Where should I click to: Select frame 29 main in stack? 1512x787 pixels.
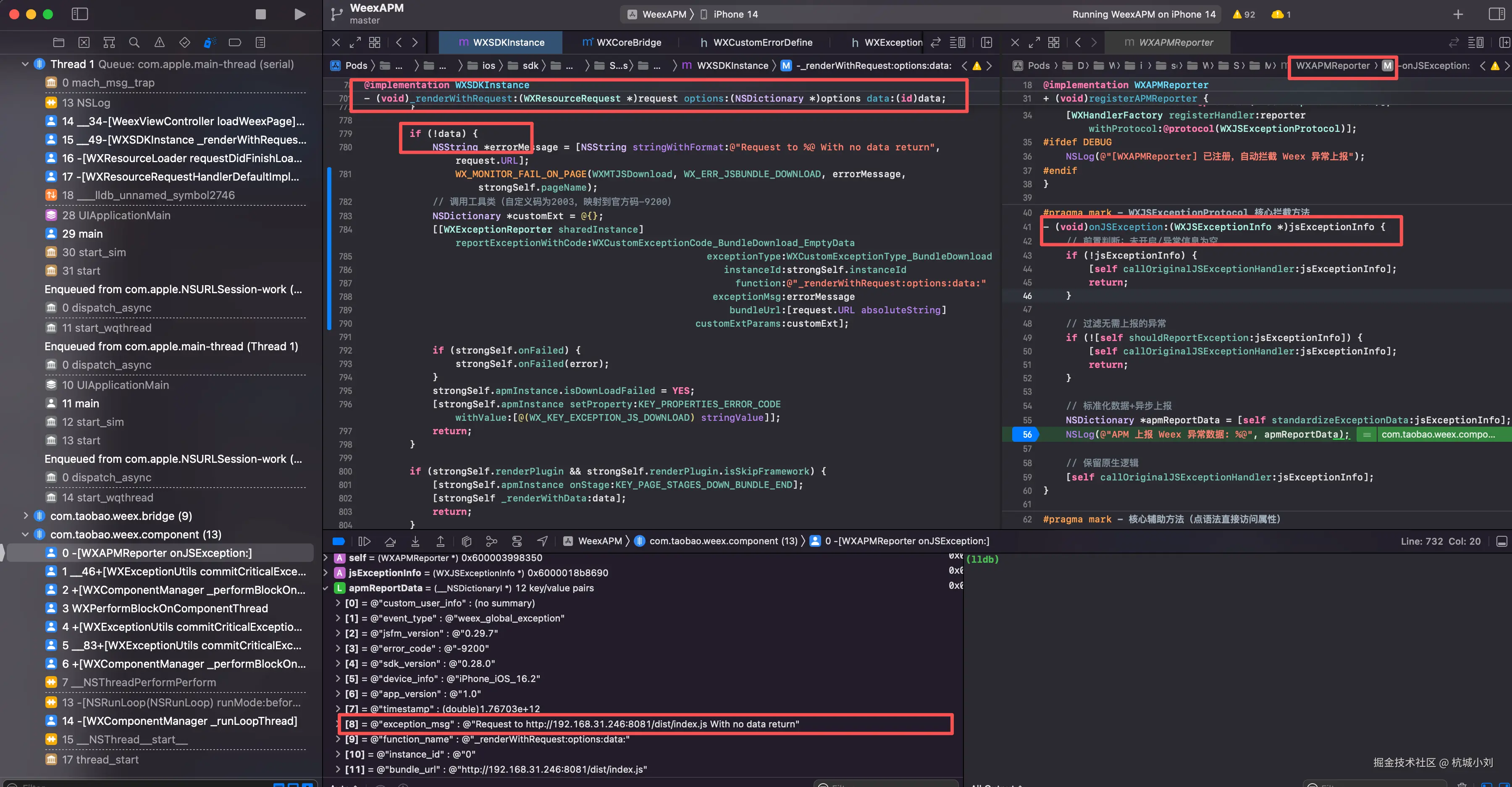82,233
